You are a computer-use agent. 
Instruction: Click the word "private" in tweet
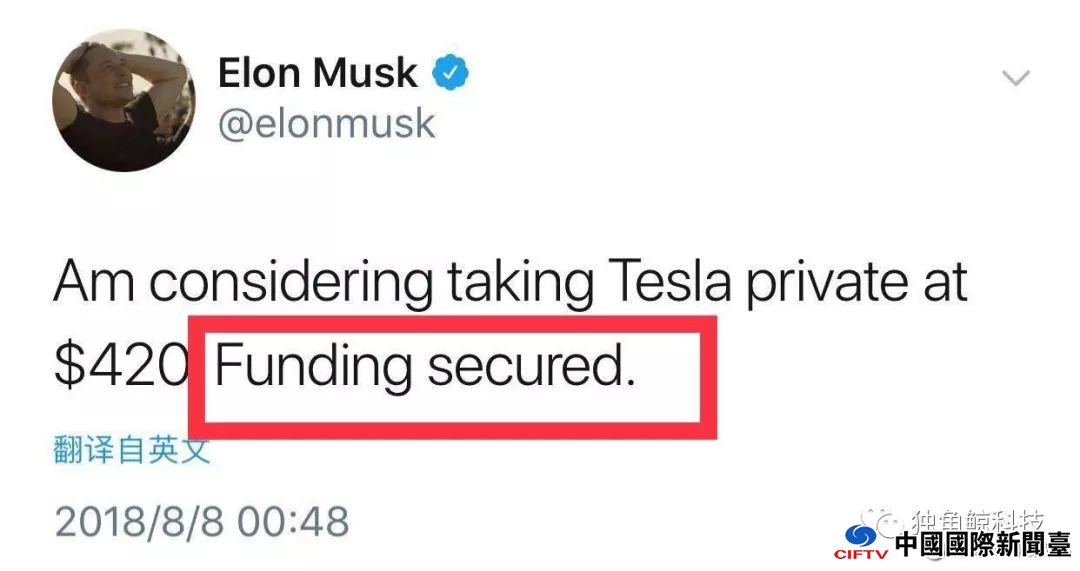pyautogui.click(x=829, y=284)
